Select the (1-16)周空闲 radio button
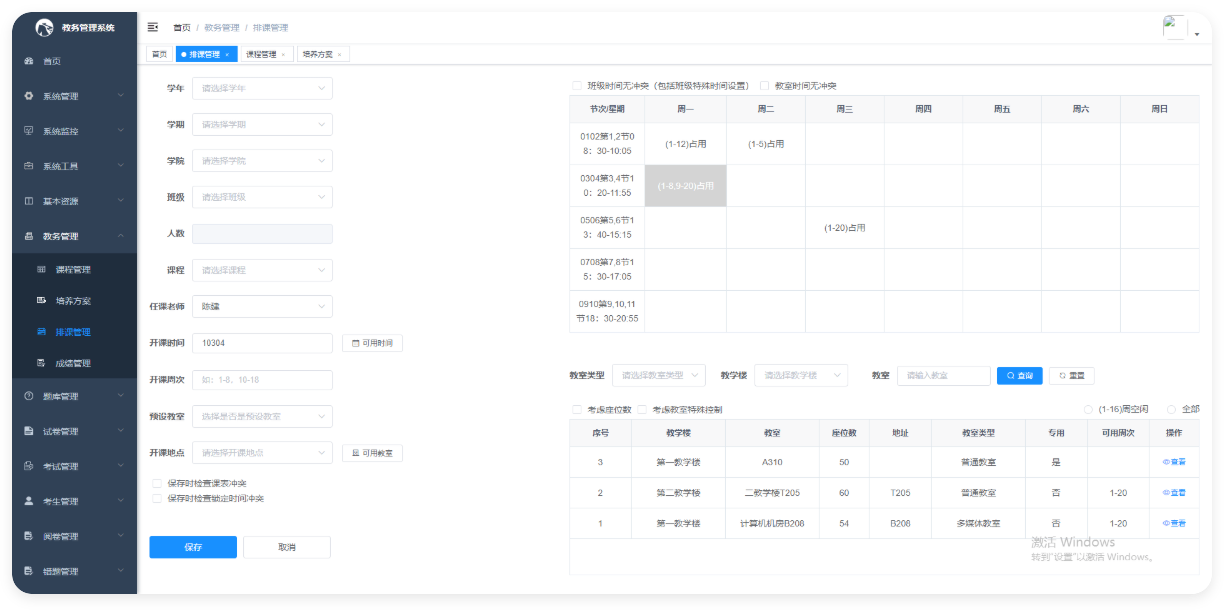 tap(1089, 409)
